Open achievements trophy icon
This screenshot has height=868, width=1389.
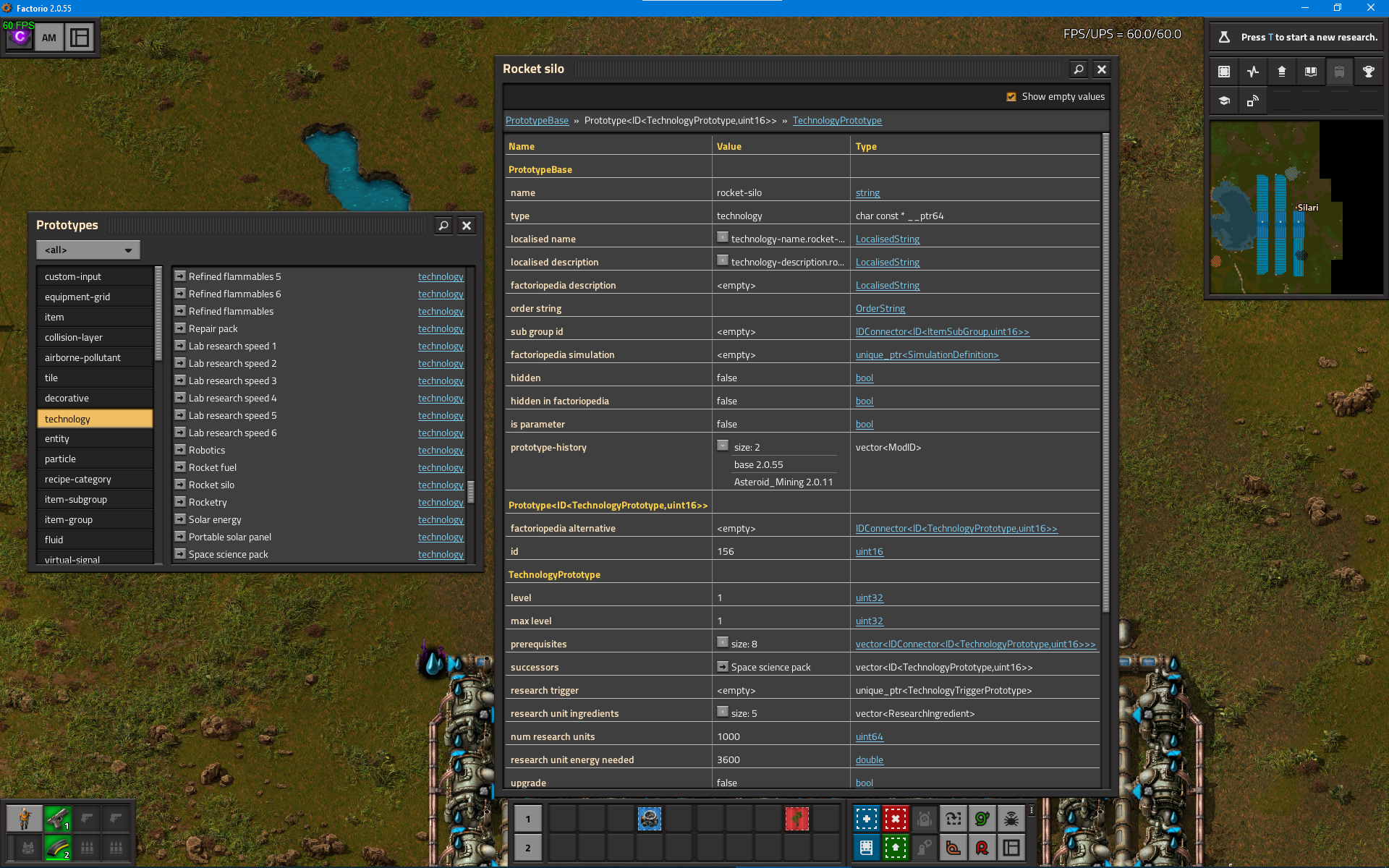pos(1369,72)
